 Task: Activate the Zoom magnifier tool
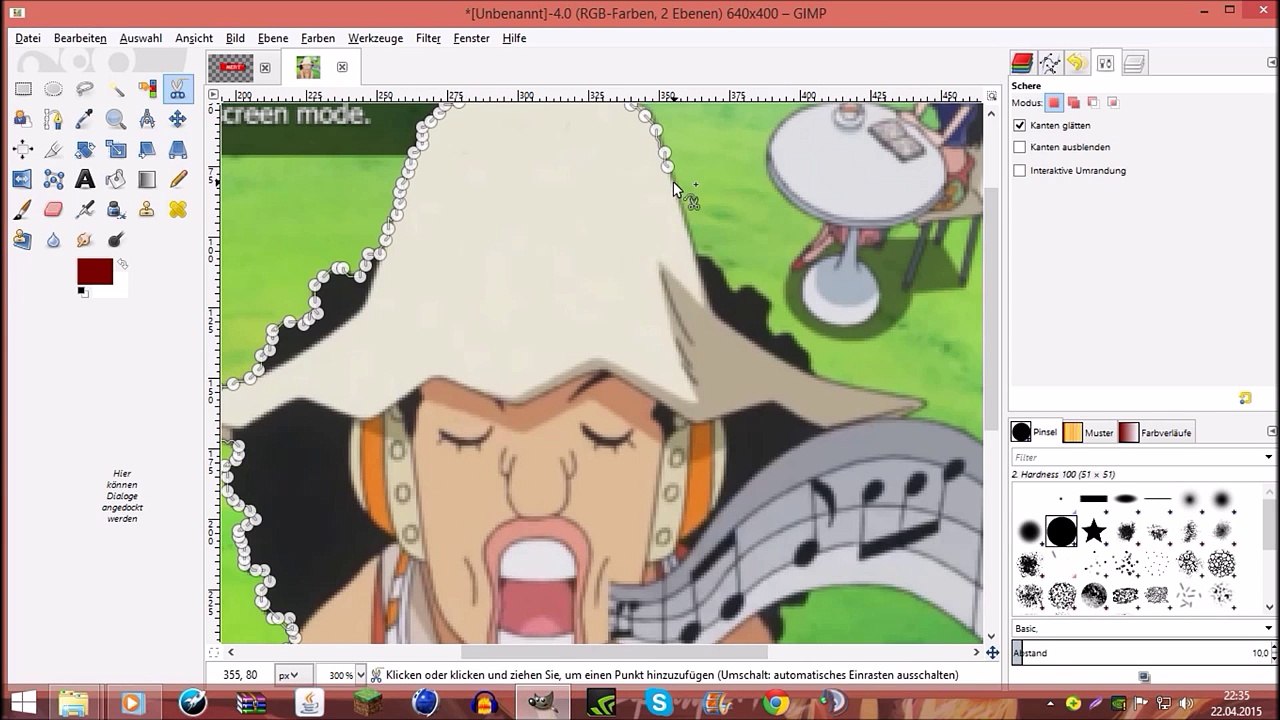click(x=116, y=119)
